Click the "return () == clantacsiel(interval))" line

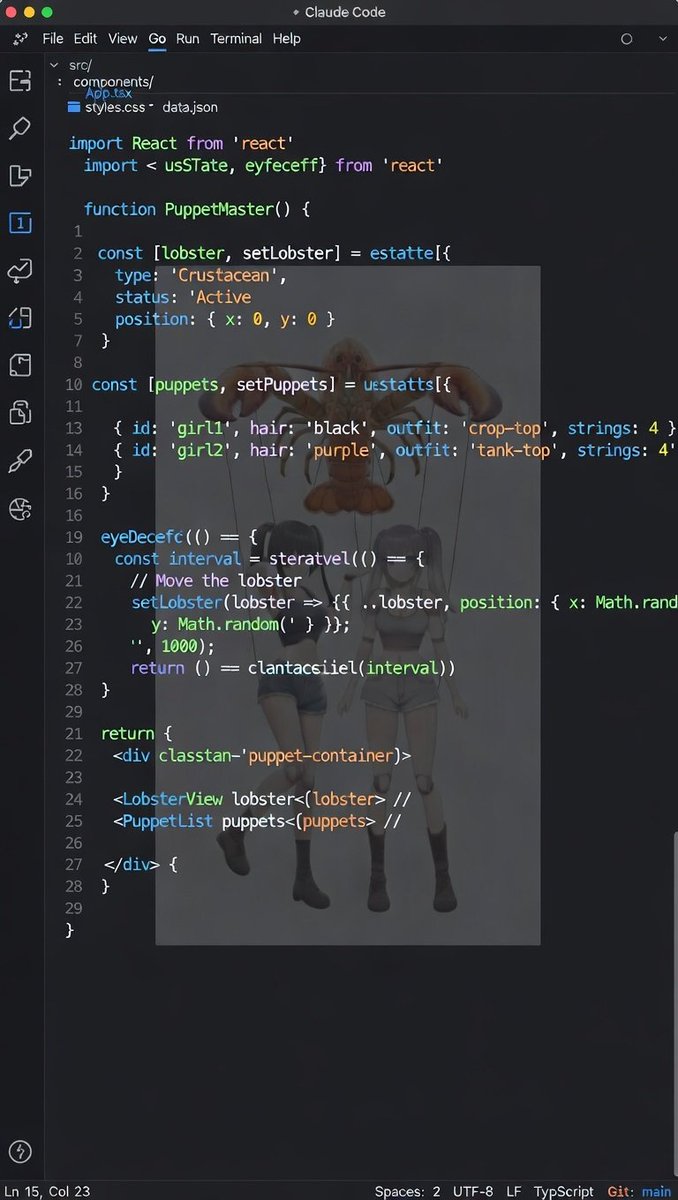(x=293, y=667)
